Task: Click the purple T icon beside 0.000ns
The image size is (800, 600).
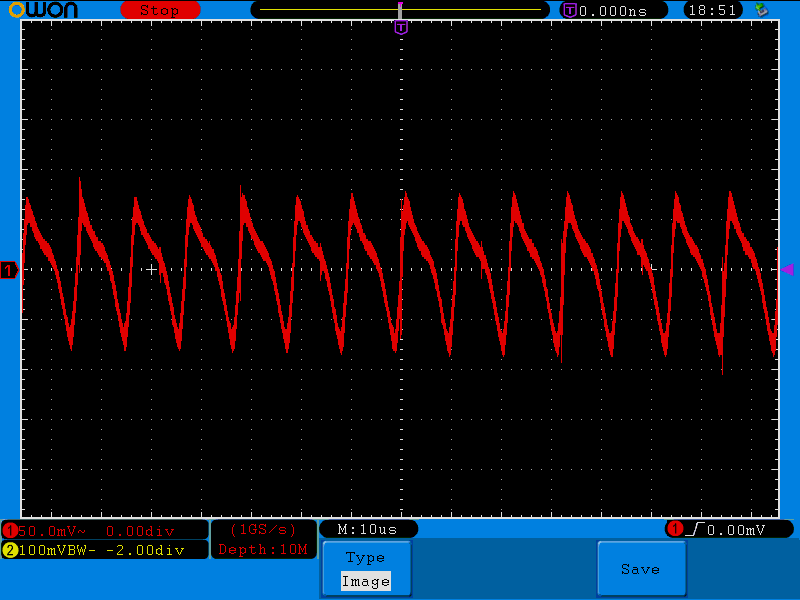Action: [x=570, y=10]
